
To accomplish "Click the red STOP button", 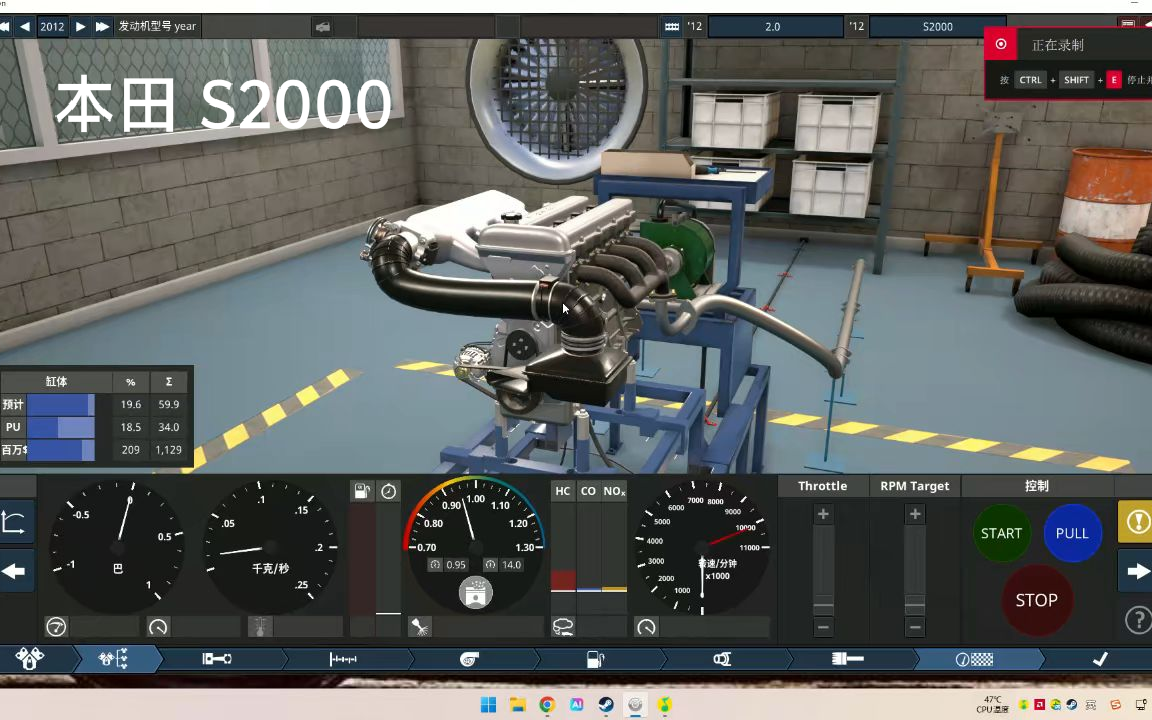I will click(x=1036, y=600).
